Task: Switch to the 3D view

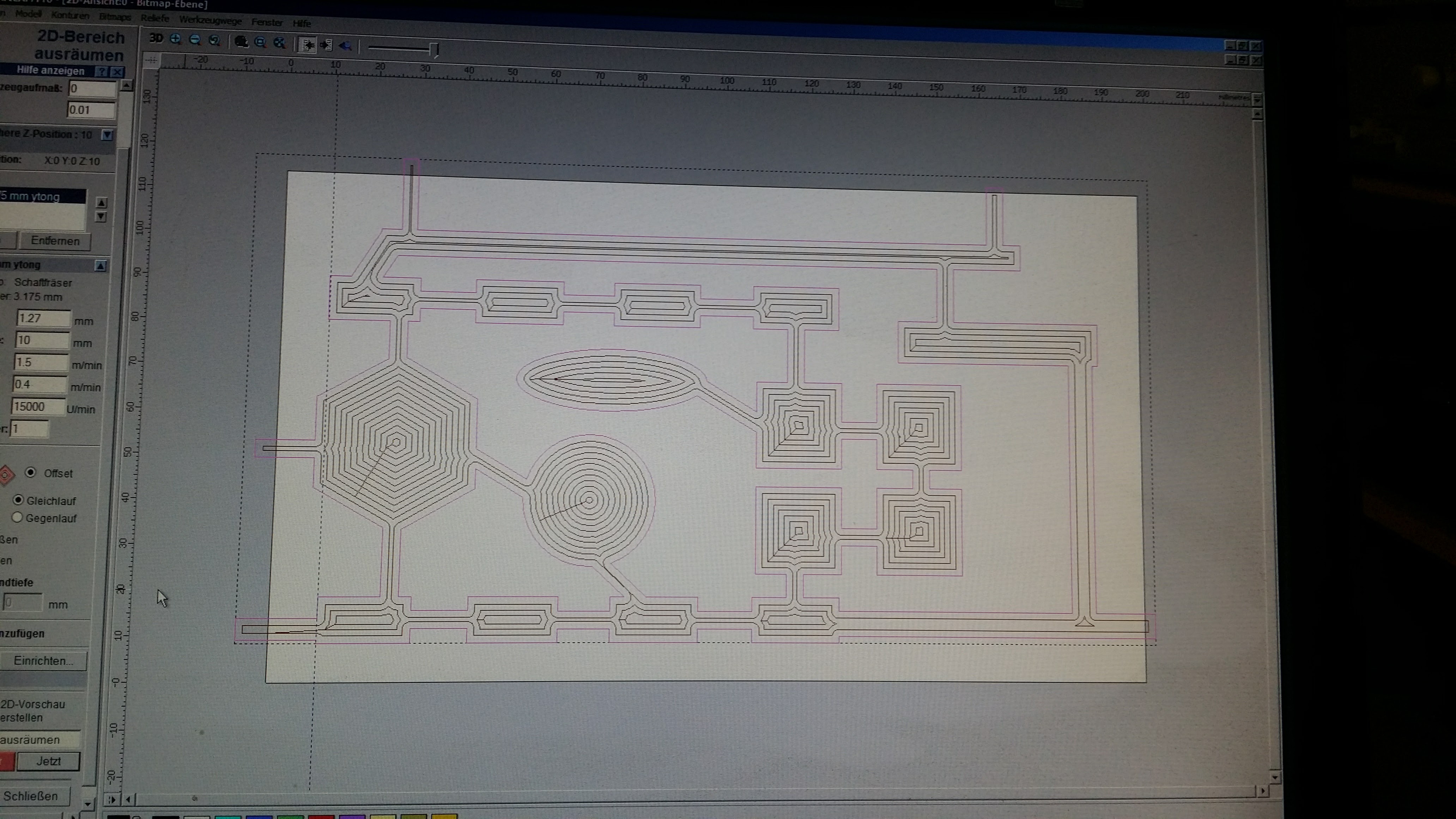Action: click(x=156, y=38)
